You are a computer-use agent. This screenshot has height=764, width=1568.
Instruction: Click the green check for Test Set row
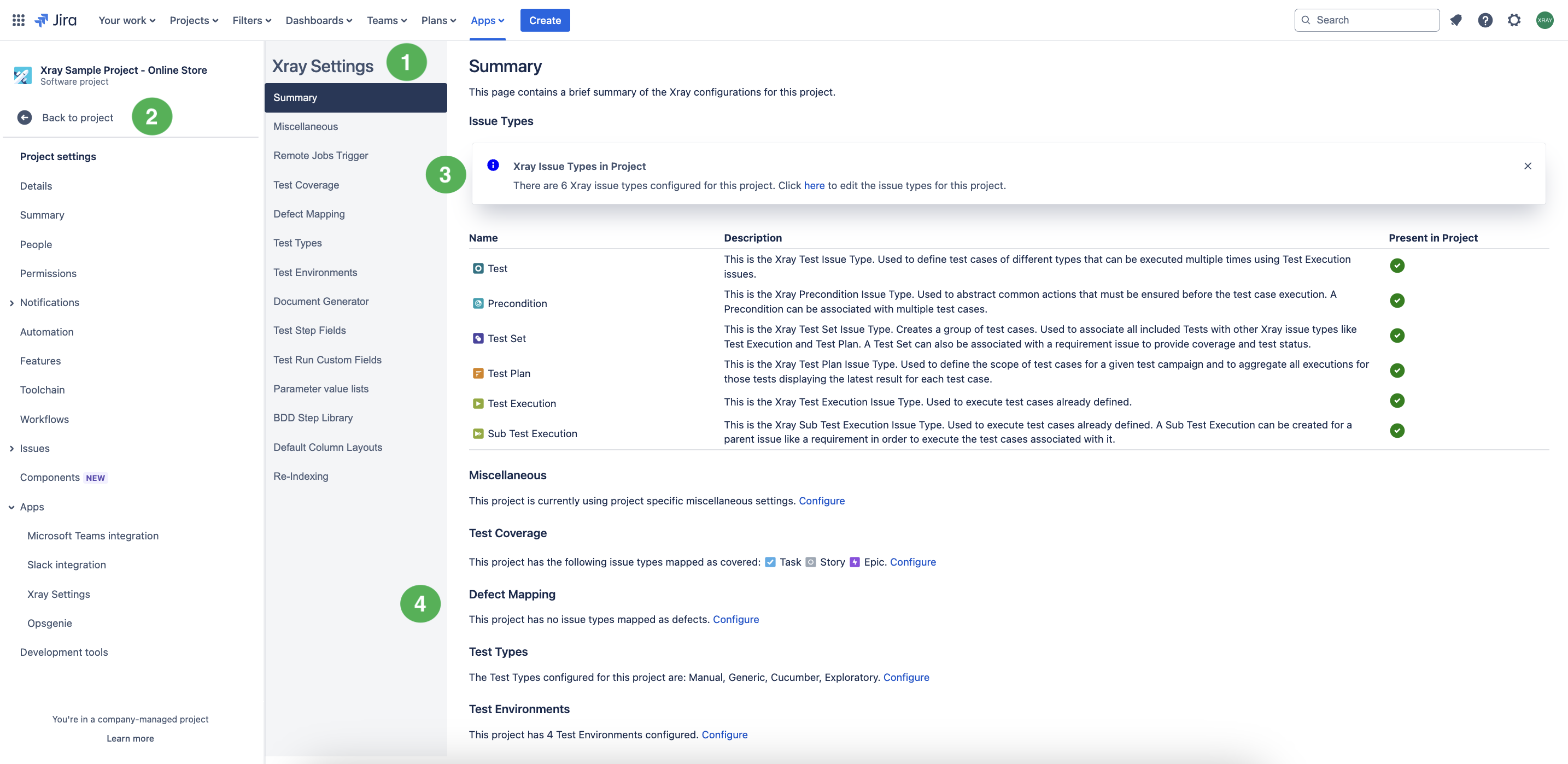pos(1397,335)
